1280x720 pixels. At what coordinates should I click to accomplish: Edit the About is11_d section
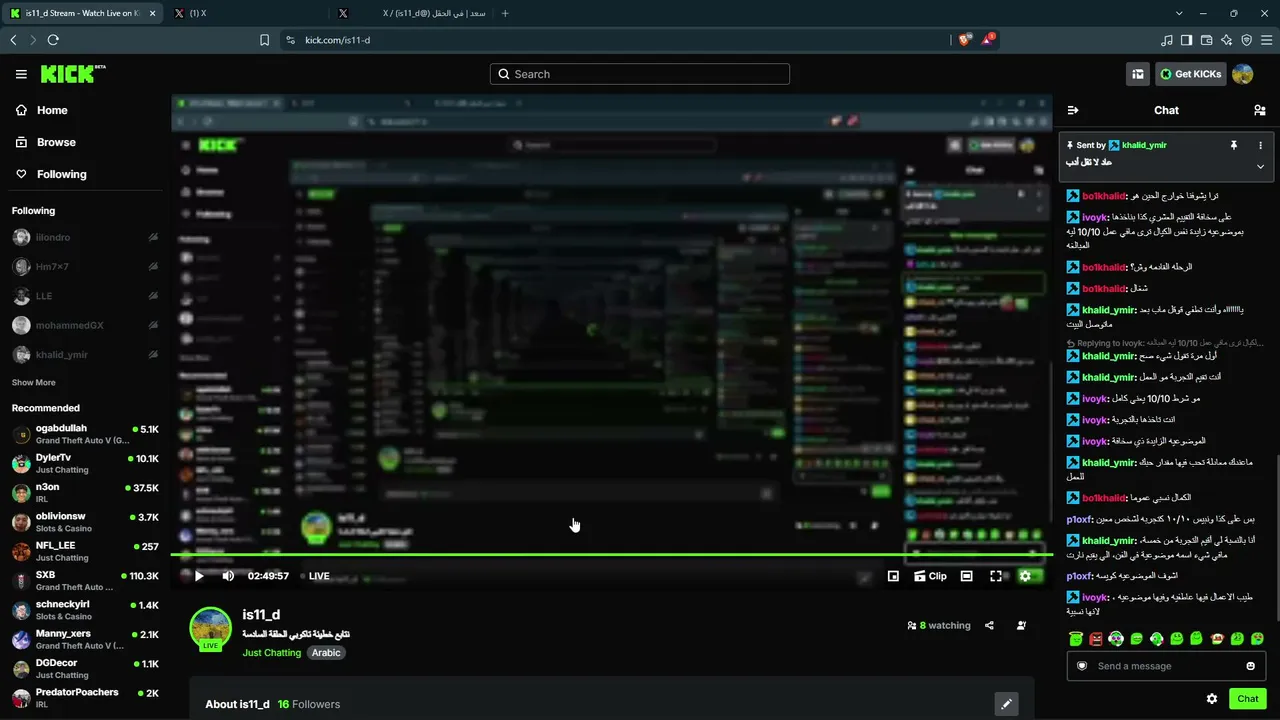click(x=1007, y=704)
